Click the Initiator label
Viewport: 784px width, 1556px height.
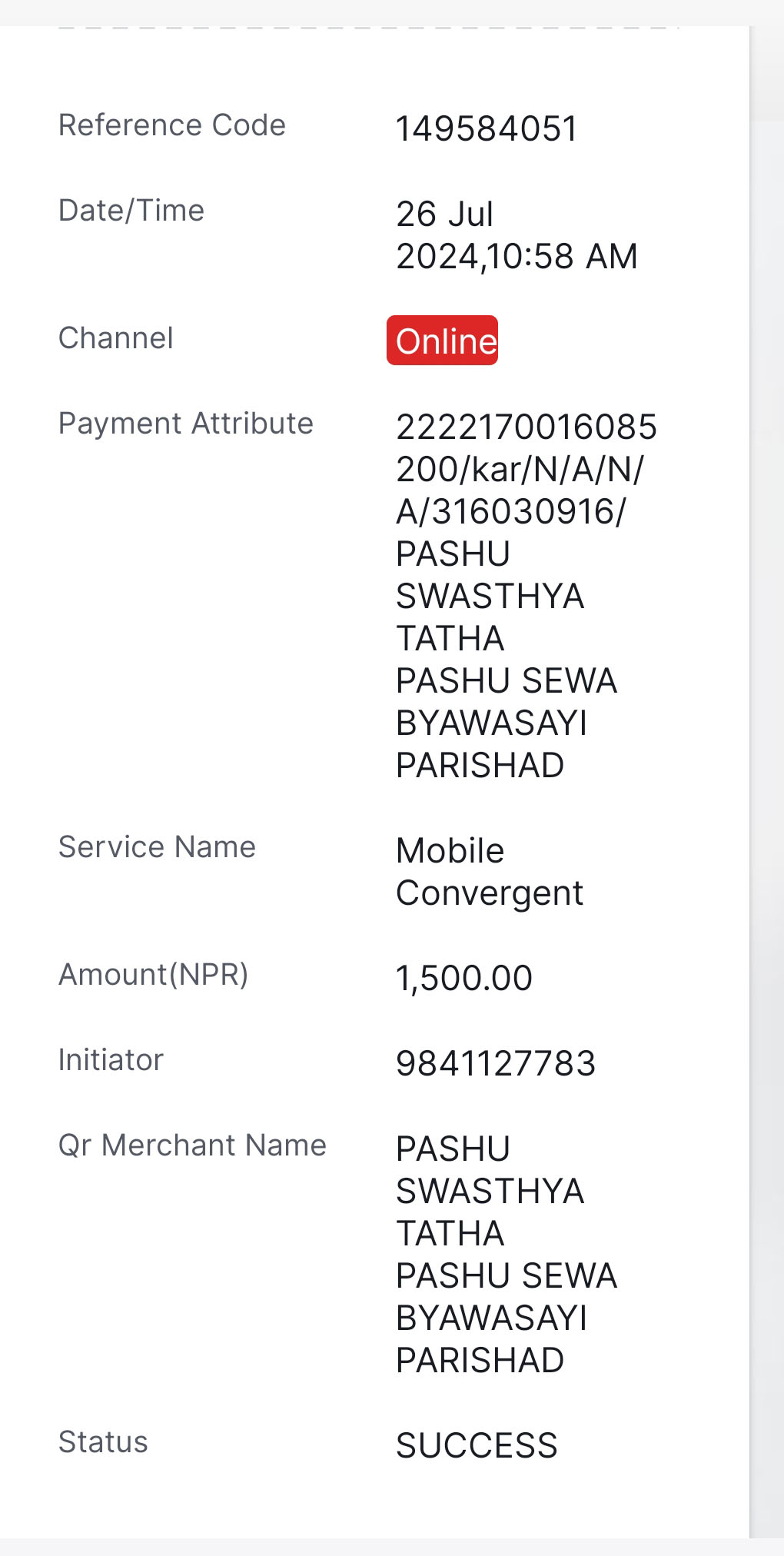coord(111,1059)
